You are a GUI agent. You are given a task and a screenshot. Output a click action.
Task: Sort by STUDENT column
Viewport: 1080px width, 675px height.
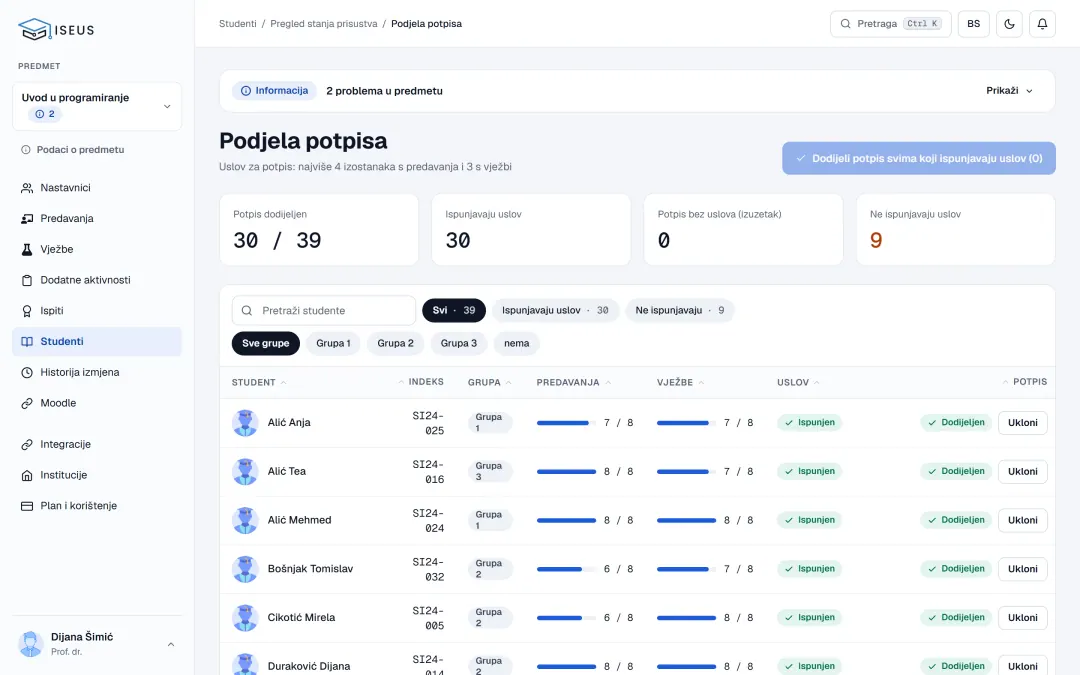tap(259, 382)
